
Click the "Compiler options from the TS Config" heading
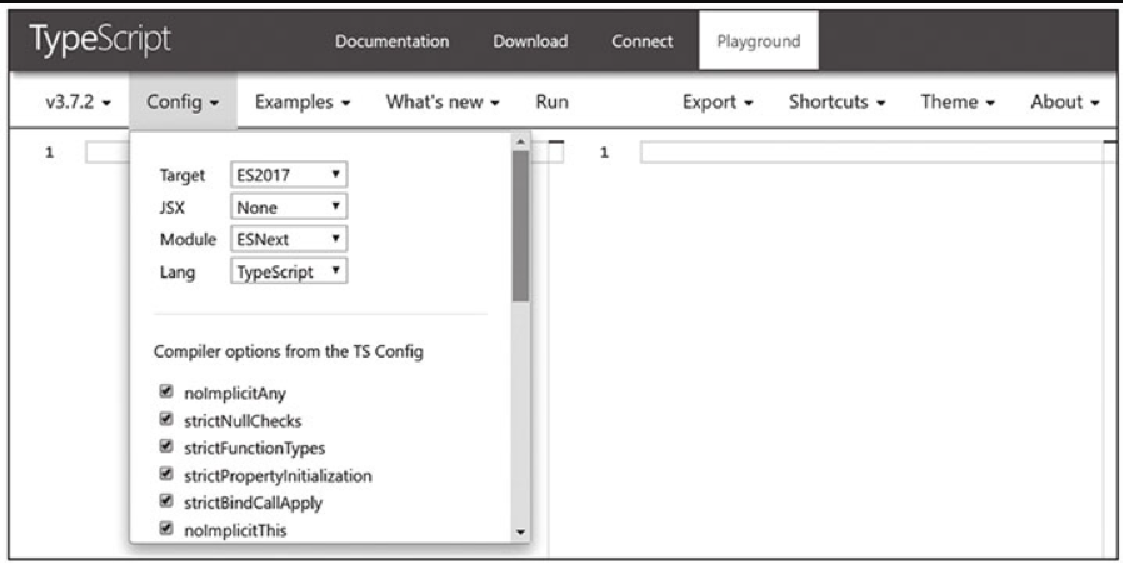pos(288,352)
